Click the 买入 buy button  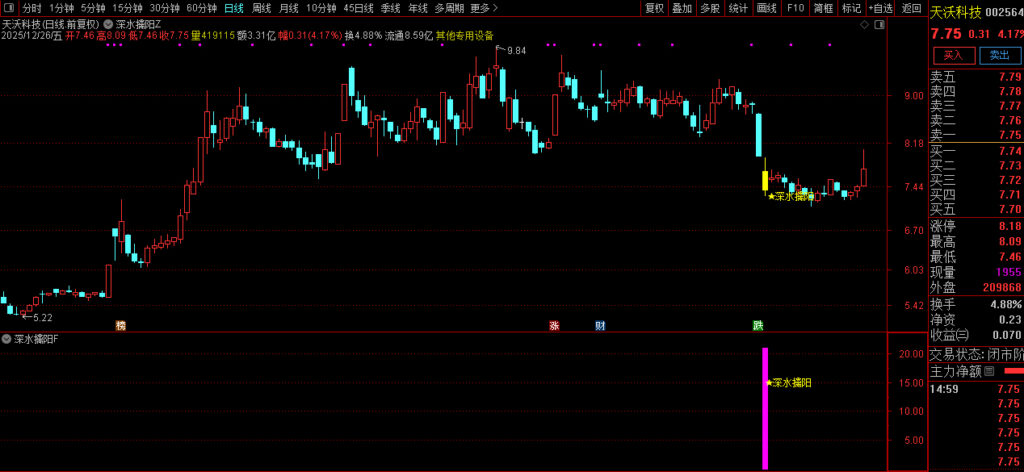coord(953,55)
